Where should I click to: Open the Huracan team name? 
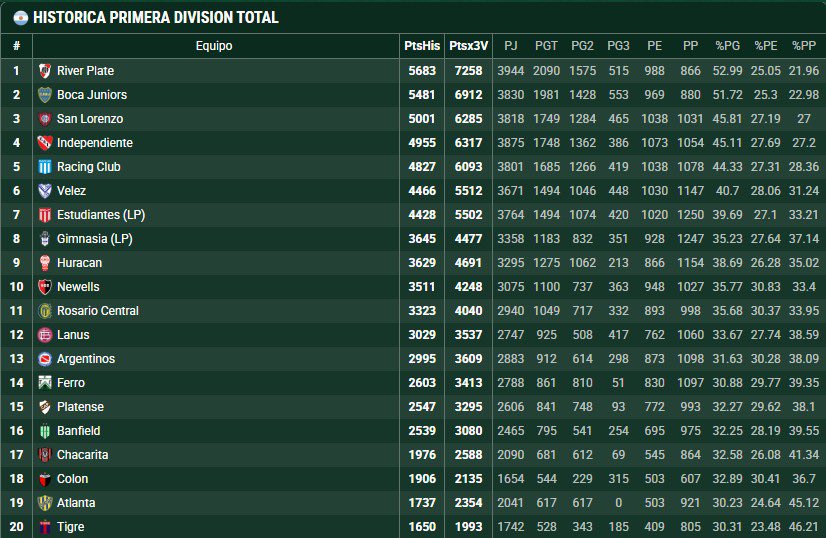pos(80,262)
